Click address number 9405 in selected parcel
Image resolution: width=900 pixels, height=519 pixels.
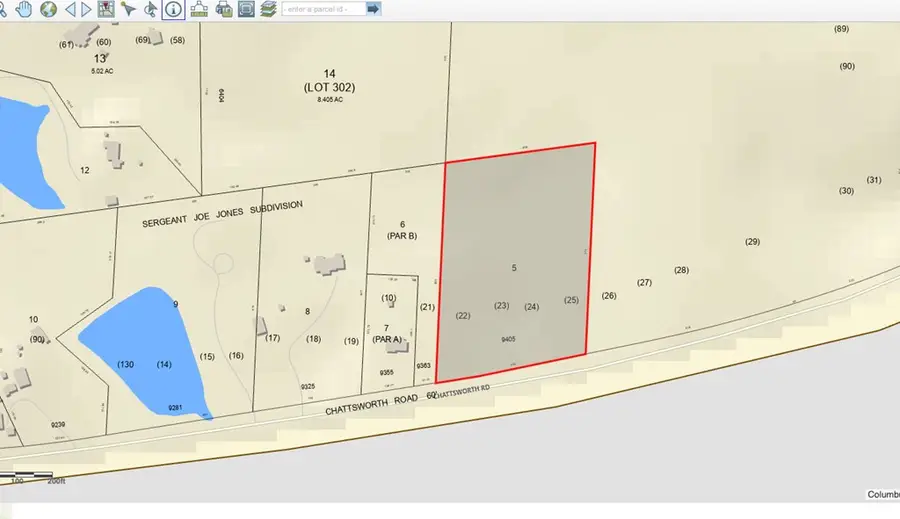coord(508,339)
